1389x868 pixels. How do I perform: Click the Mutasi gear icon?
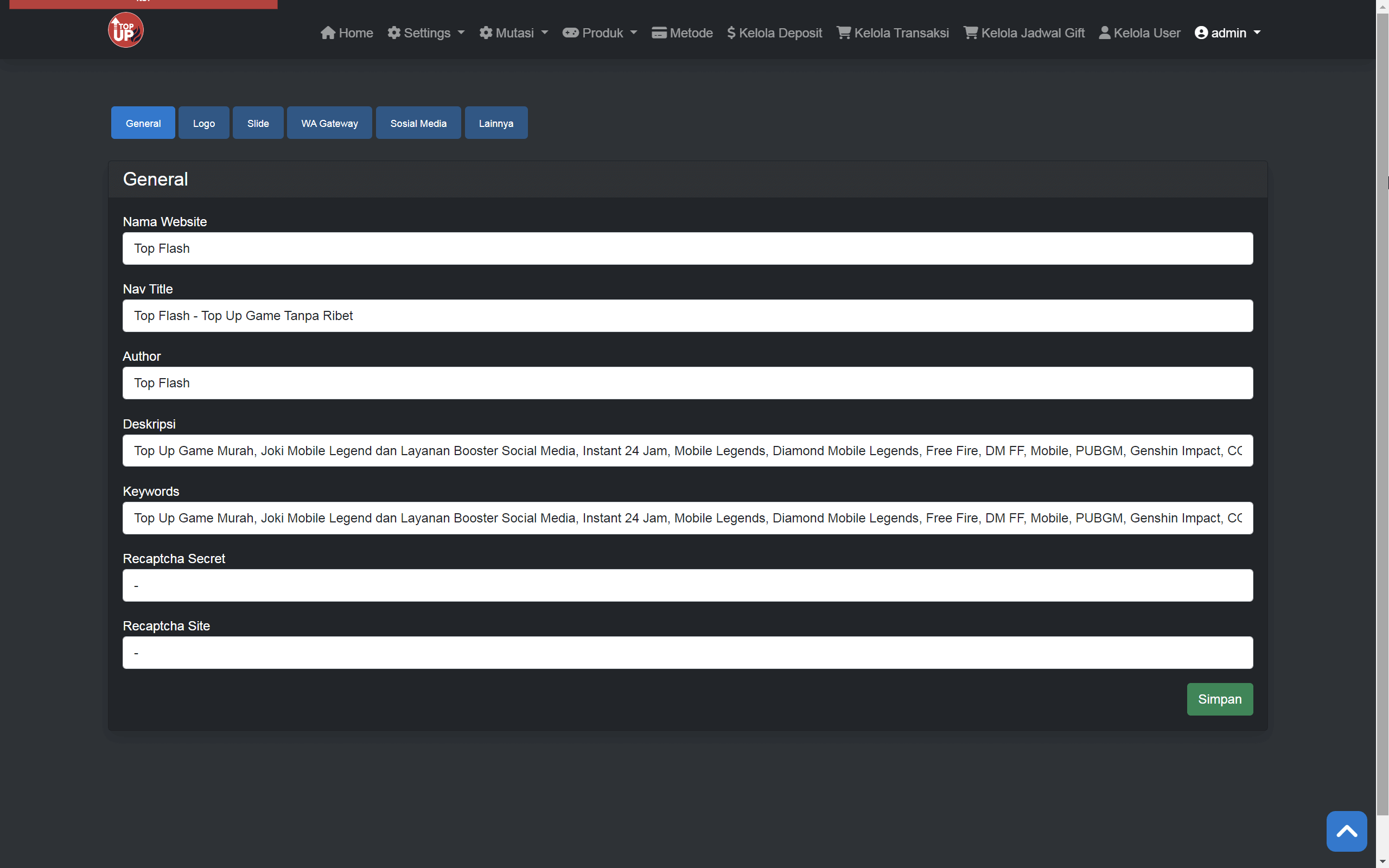coord(485,33)
